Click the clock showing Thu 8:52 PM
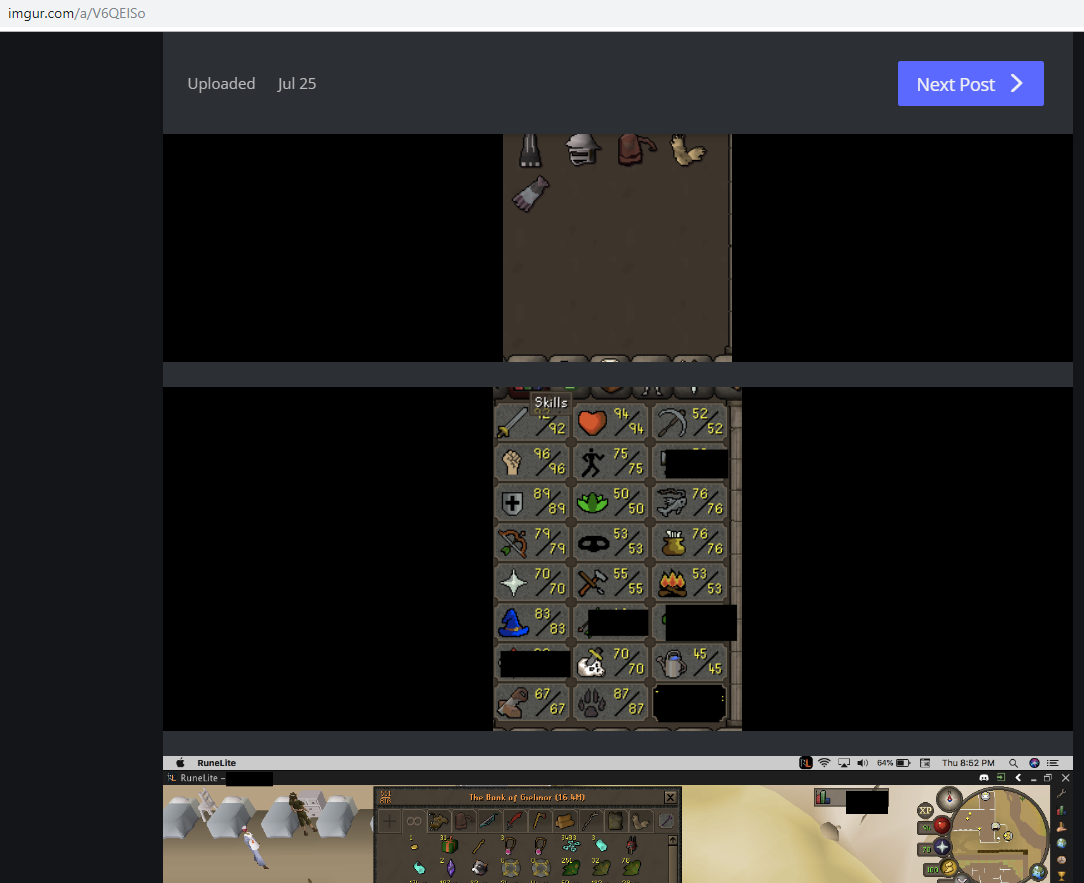Image resolution: width=1084 pixels, height=883 pixels. point(968,763)
